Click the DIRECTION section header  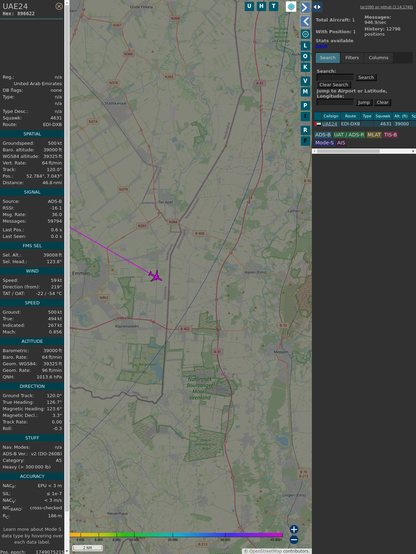click(32, 386)
